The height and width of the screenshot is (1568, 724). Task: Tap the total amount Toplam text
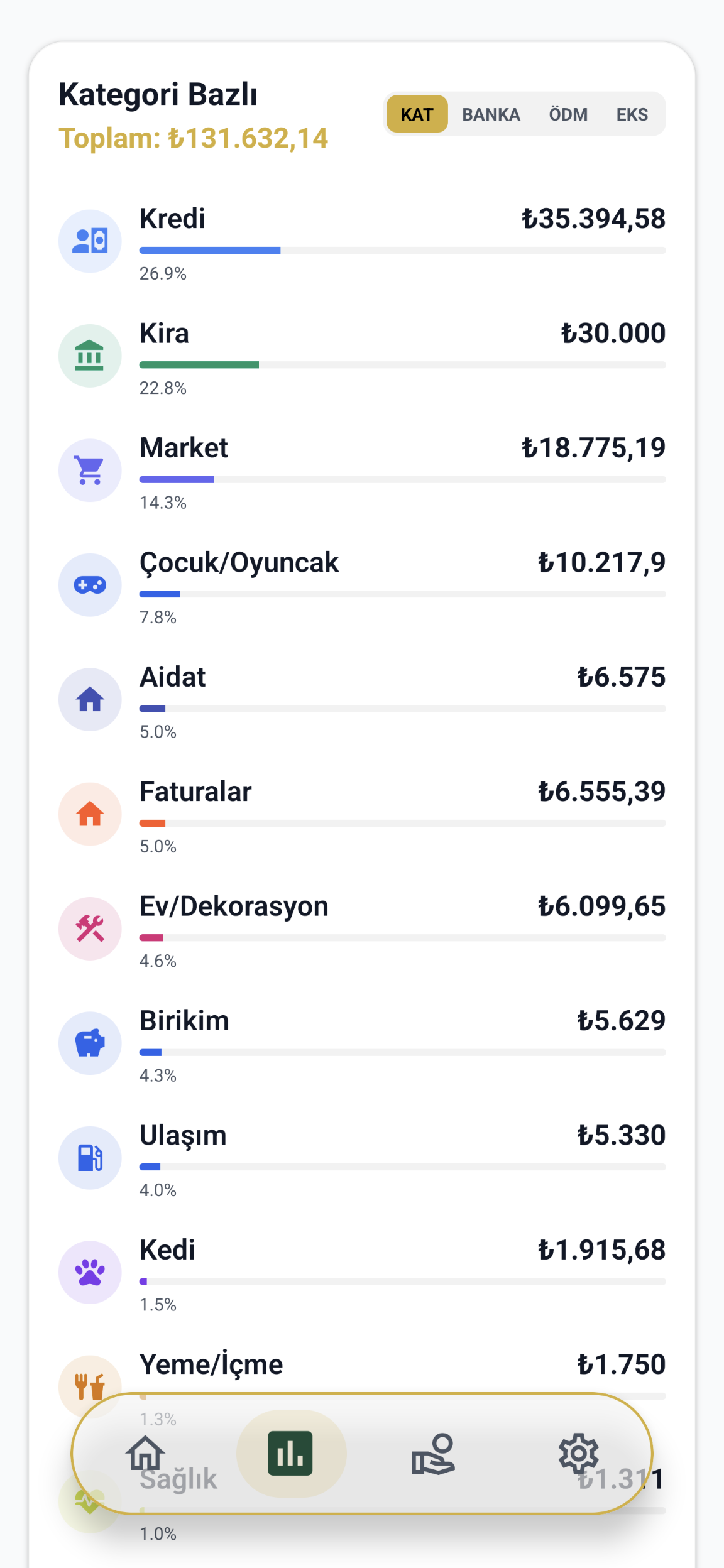click(x=194, y=138)
